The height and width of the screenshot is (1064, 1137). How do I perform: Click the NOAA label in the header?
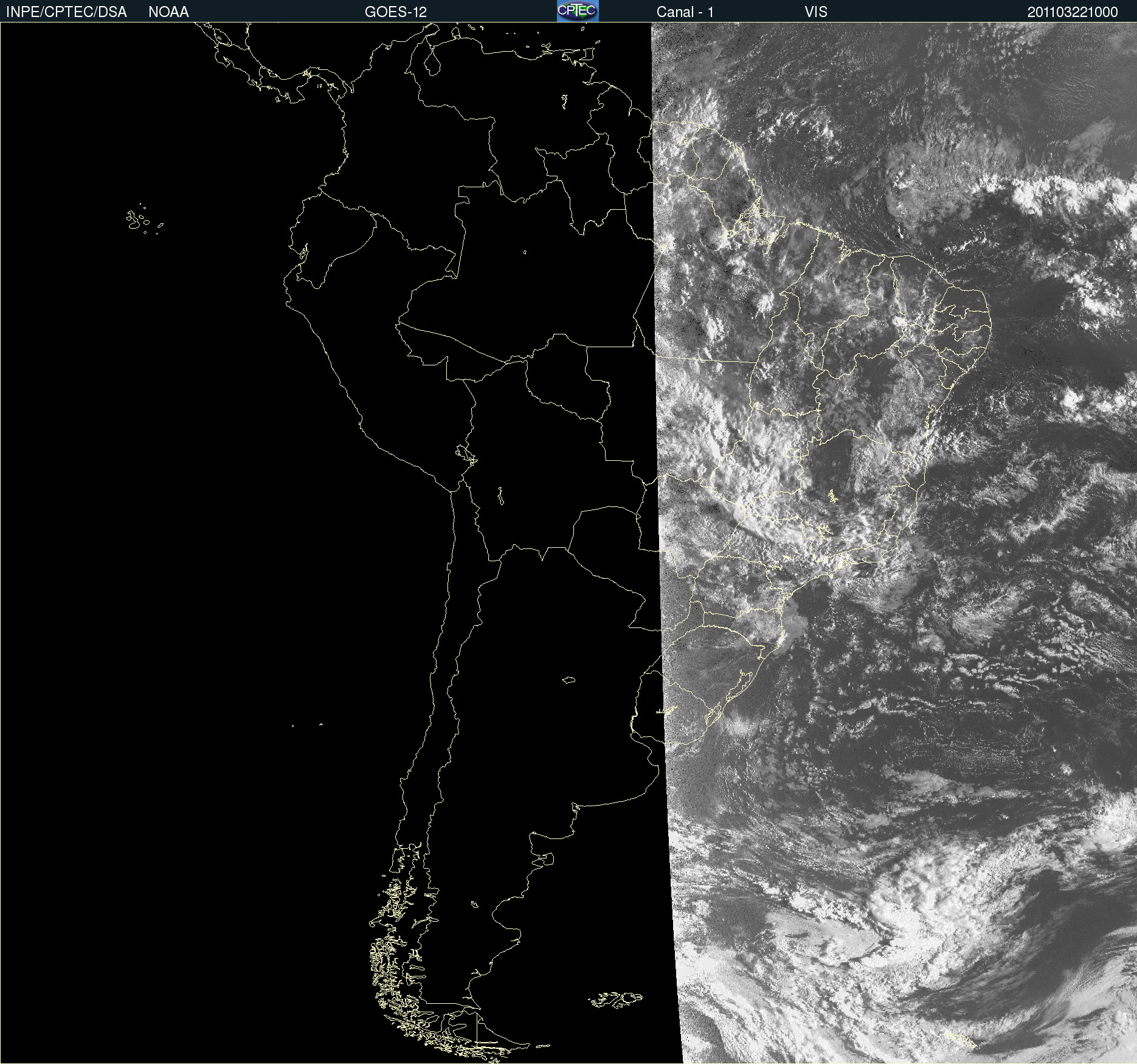(x=168, y=12)
